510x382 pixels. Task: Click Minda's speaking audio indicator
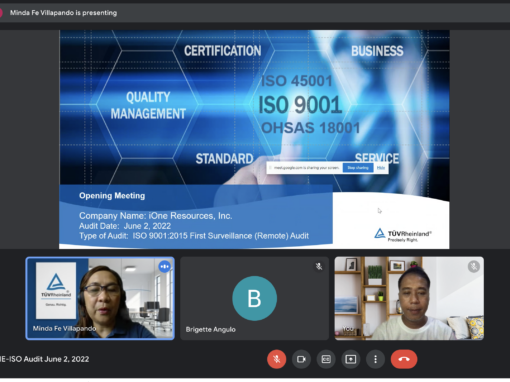tap(165, 267)
